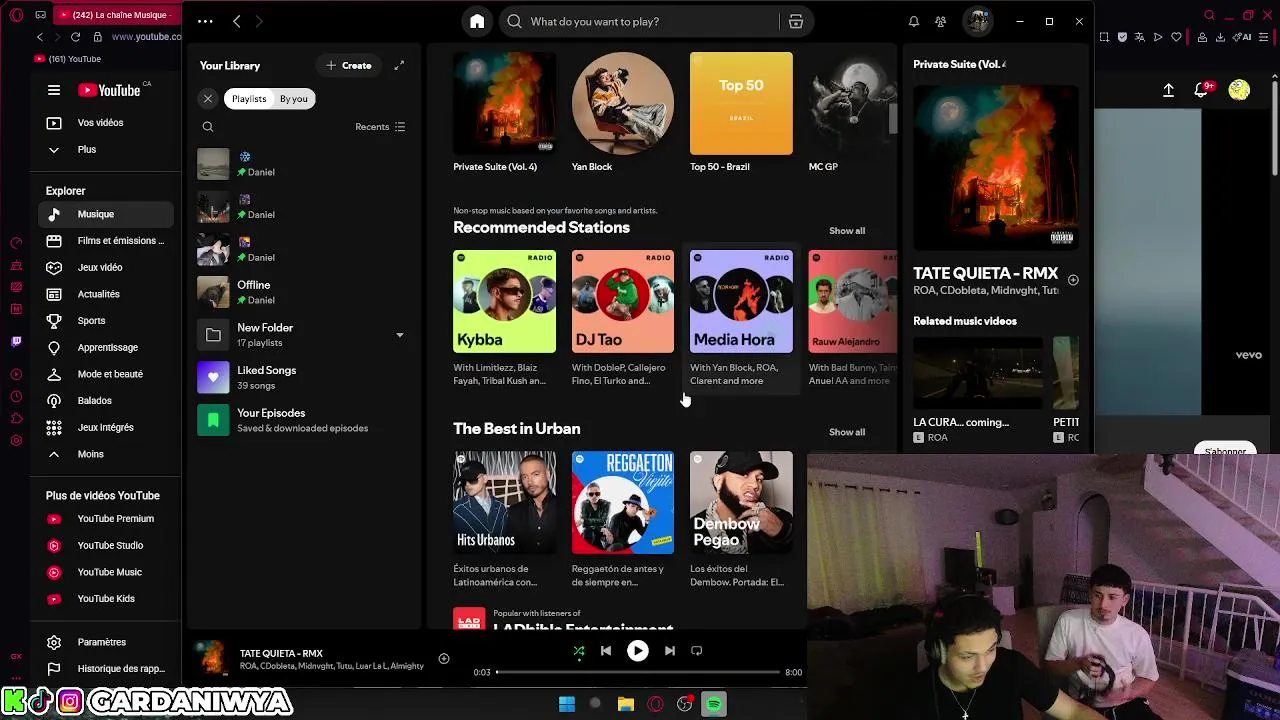Reload the YouTube page in browser
Screen dimensions: 1280x720
[75, 37]
